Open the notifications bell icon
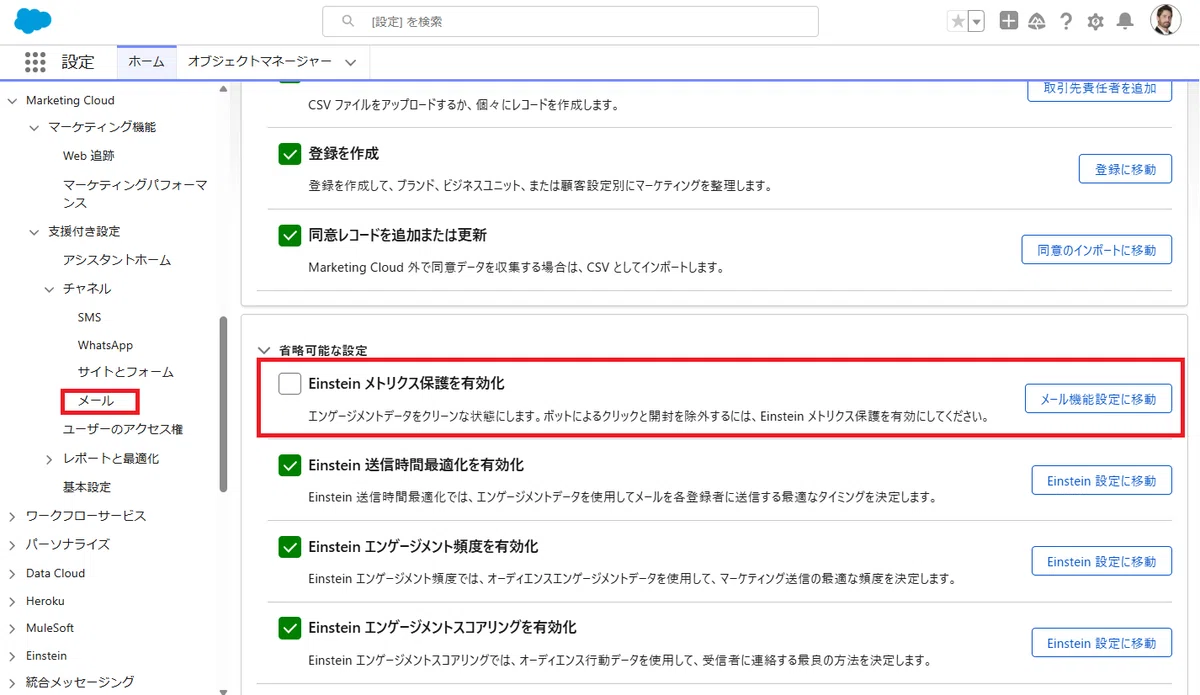The width and height of the screenshot is (1200, 695). tap(1125, 21)
